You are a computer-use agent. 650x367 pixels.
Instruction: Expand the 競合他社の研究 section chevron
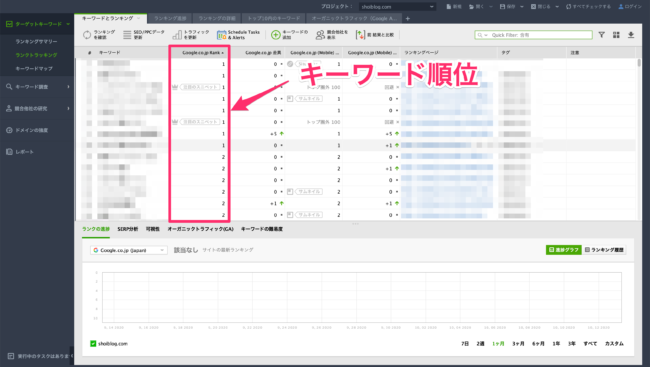tap(68, 108)
